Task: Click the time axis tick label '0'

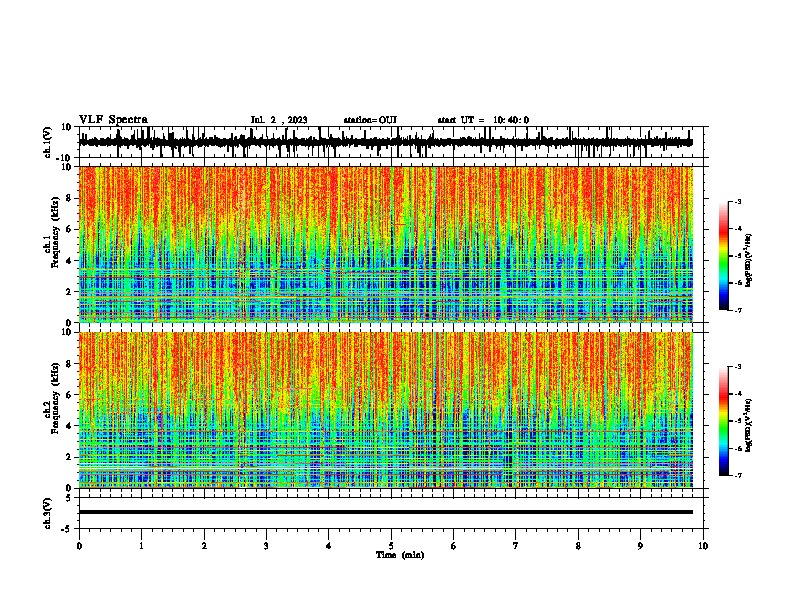Action: click(79, 546)
